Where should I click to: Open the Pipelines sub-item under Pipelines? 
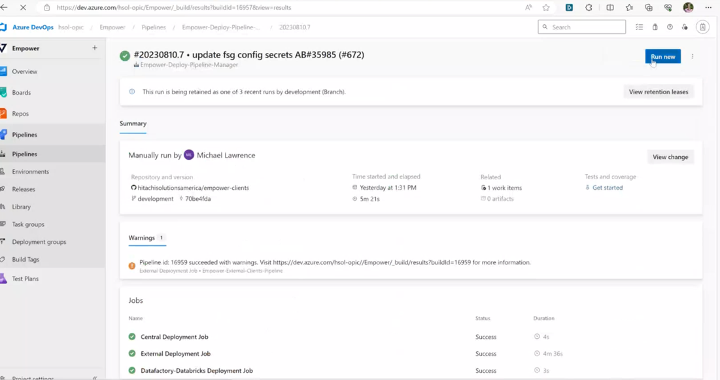click(x=24, y=154)
